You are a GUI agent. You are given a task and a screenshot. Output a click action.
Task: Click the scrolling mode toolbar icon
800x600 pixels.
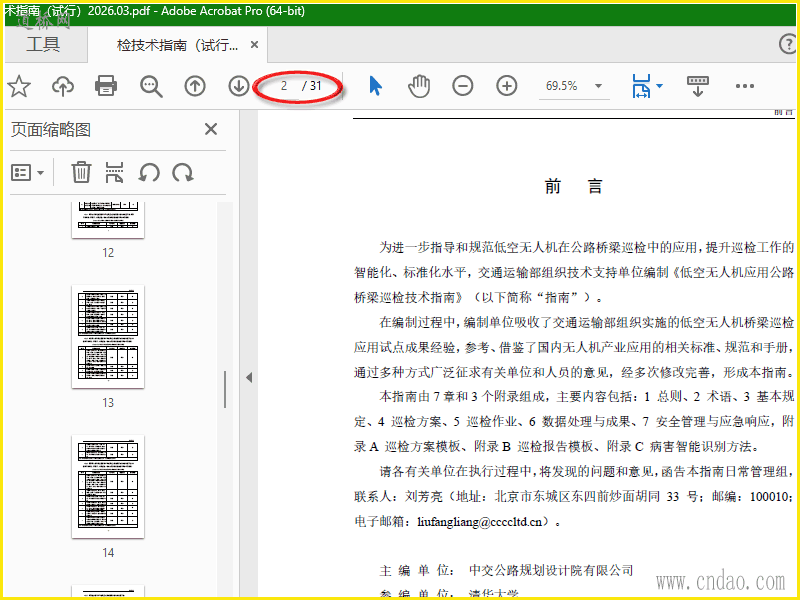click(698, 86)
